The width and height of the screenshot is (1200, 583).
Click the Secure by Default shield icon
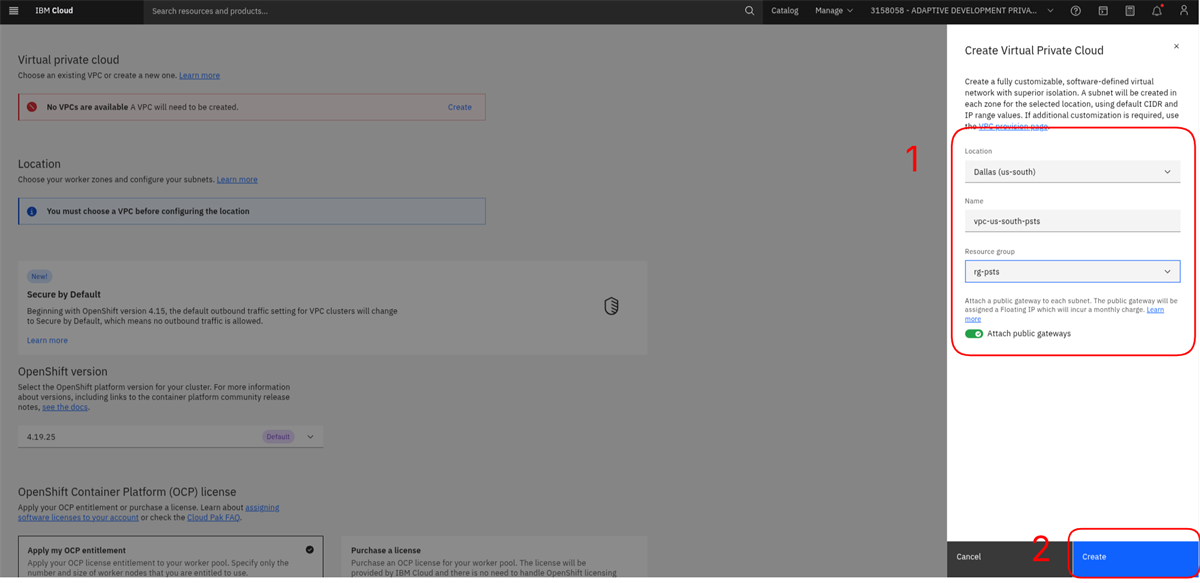pos(611,306)
